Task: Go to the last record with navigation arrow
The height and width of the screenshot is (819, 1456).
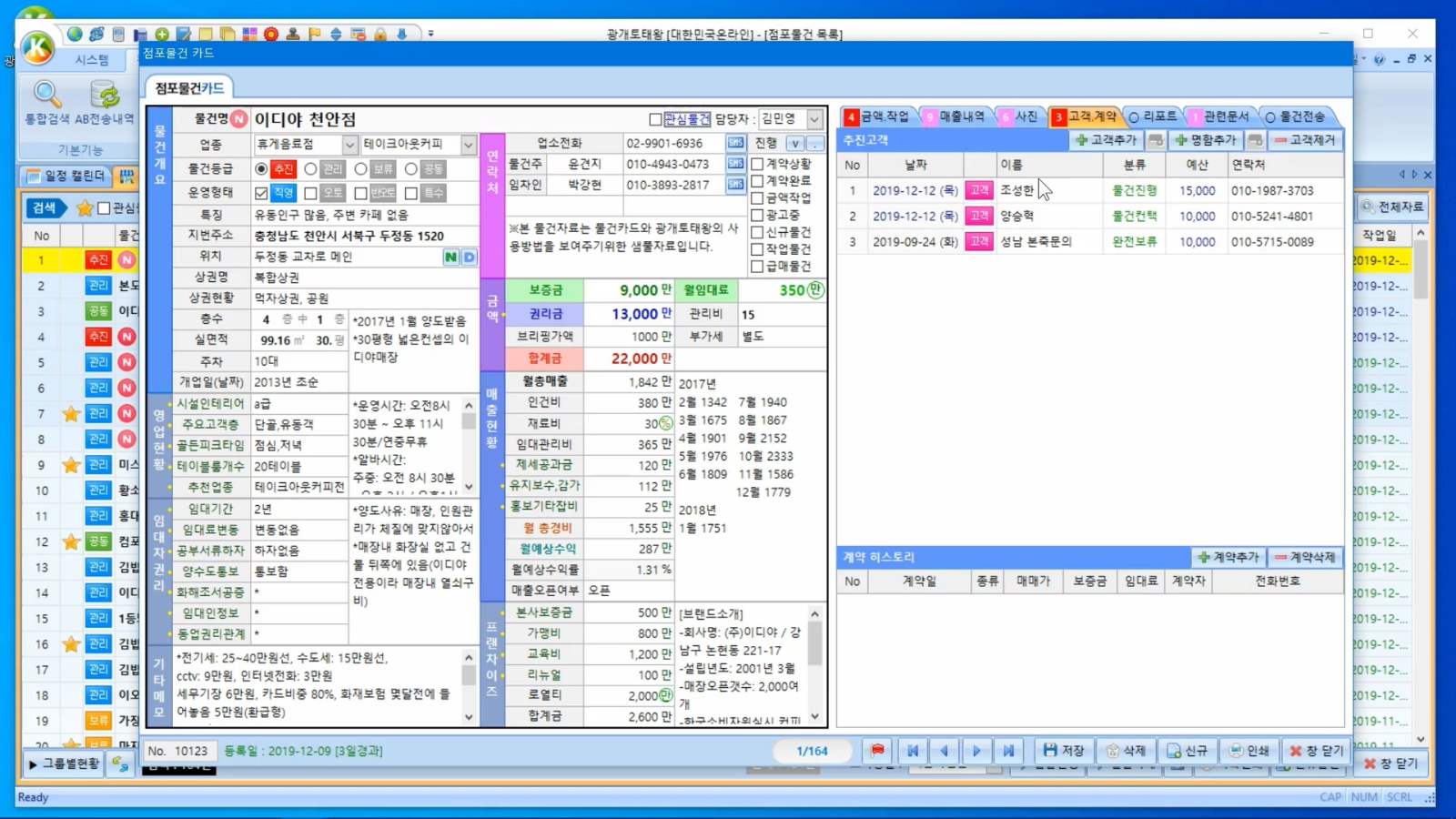Action: pos(1008,751)
